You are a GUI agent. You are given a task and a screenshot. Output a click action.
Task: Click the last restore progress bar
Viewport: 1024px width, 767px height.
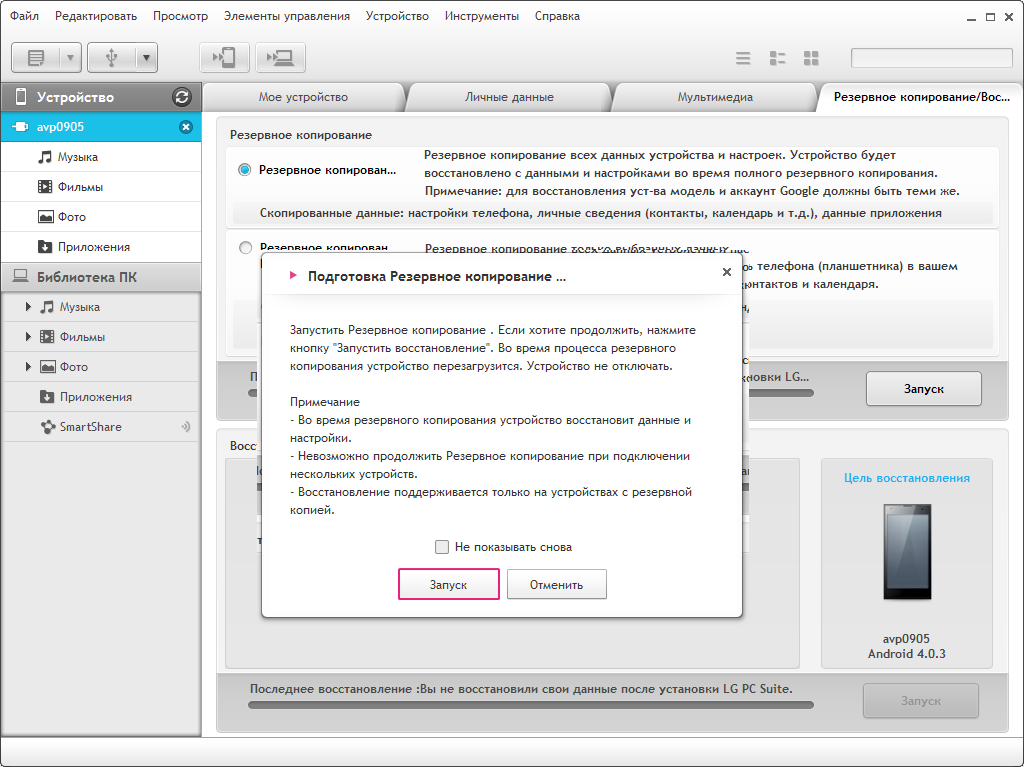[531, 705]
